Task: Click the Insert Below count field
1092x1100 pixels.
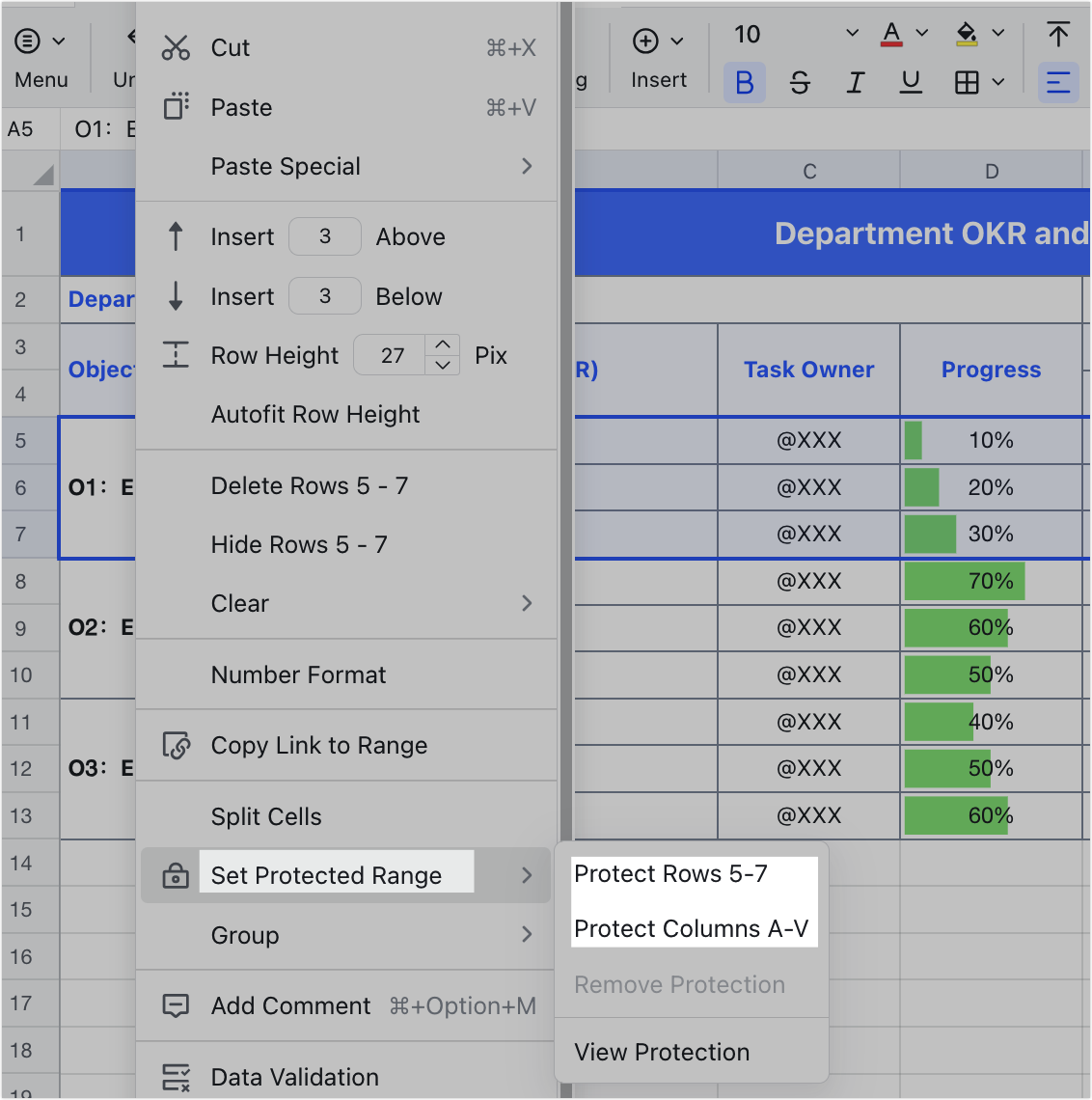Action: point(325,296)
